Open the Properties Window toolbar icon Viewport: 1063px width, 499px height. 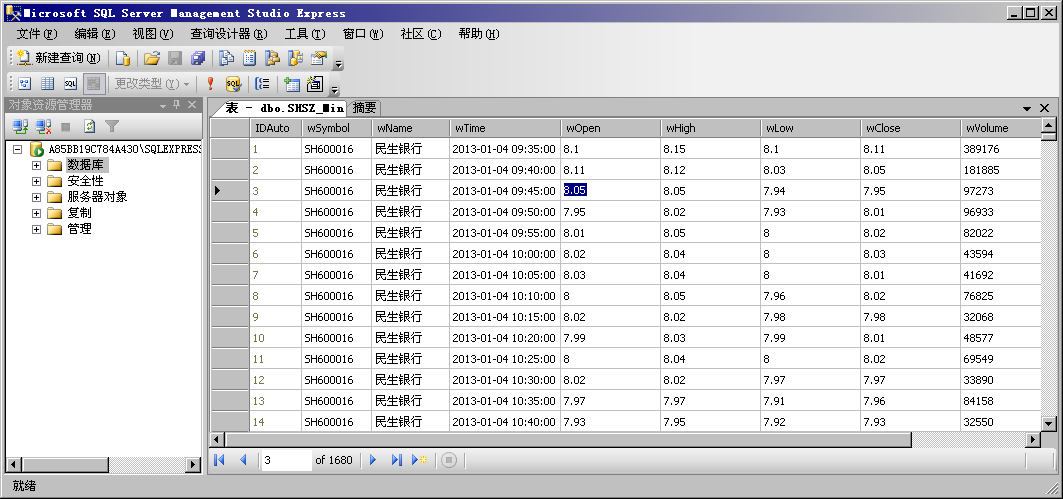coord(319,58)
